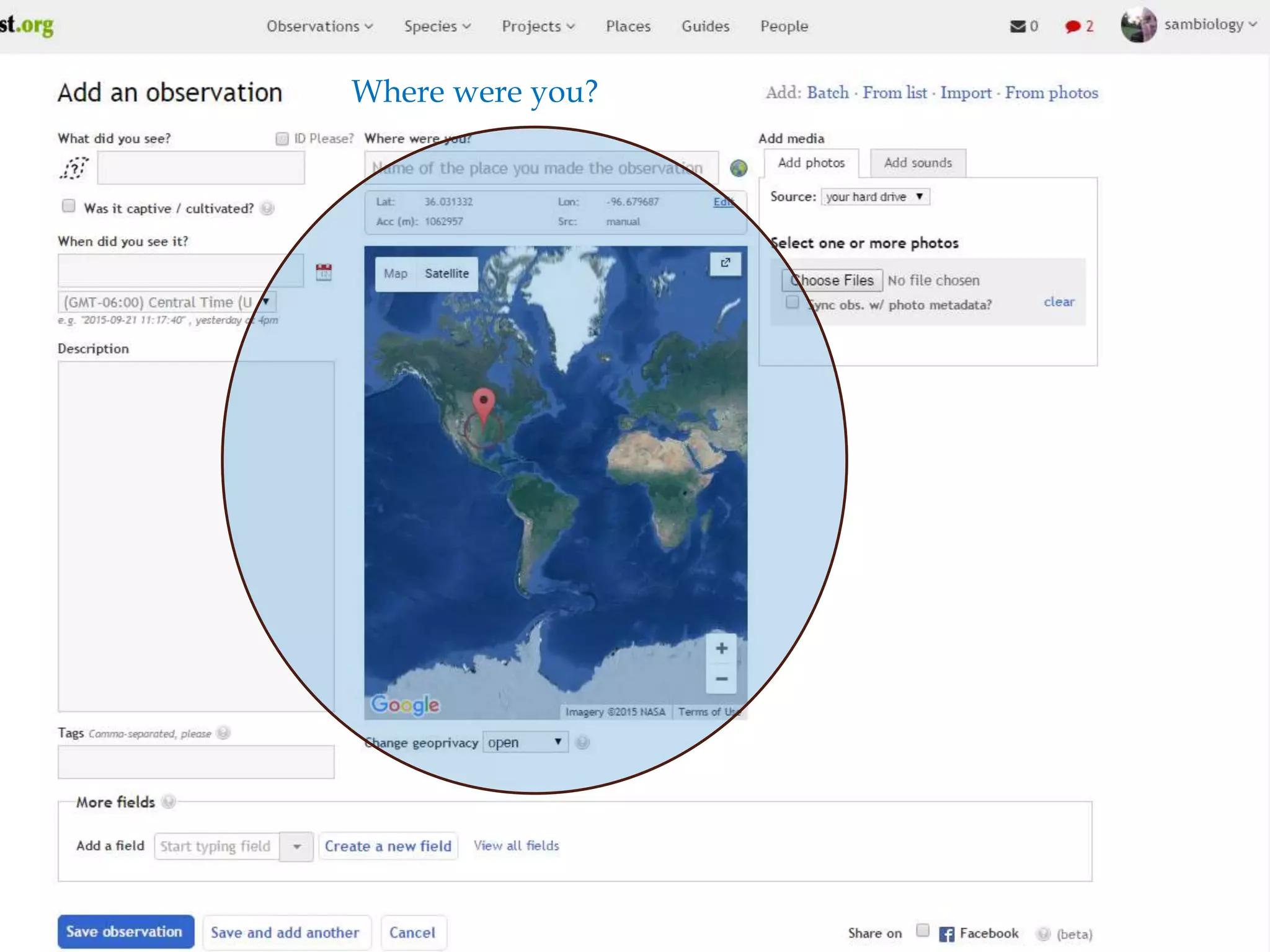Click the red location pin on map

pos(483,402)
